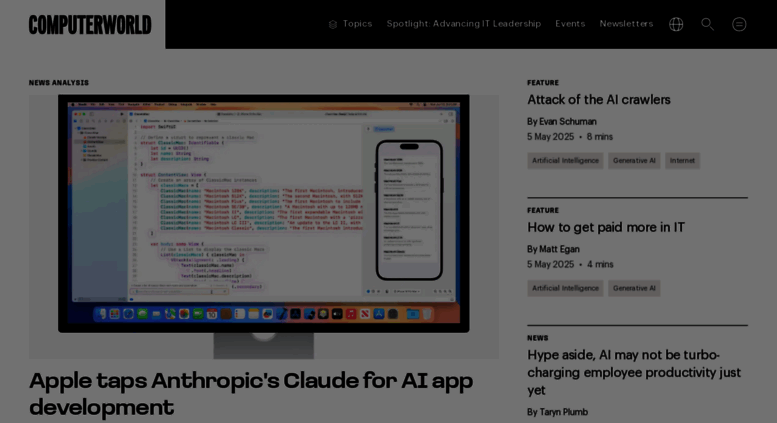Screen dimensions: 777x423
Task: Open the search magnifier icon
Action: point(707,24)
